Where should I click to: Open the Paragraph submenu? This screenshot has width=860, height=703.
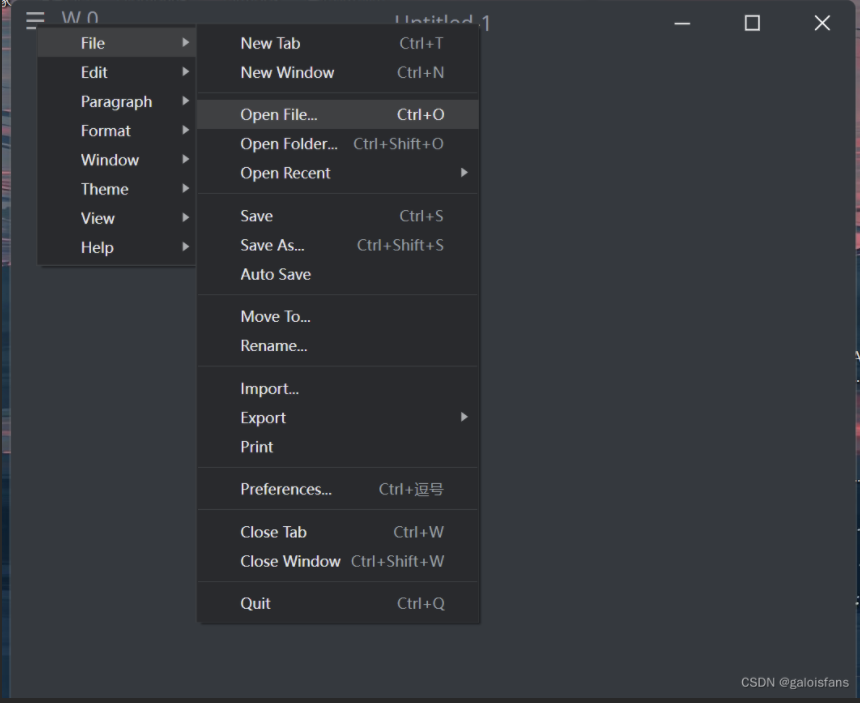(x=116, y=101)
